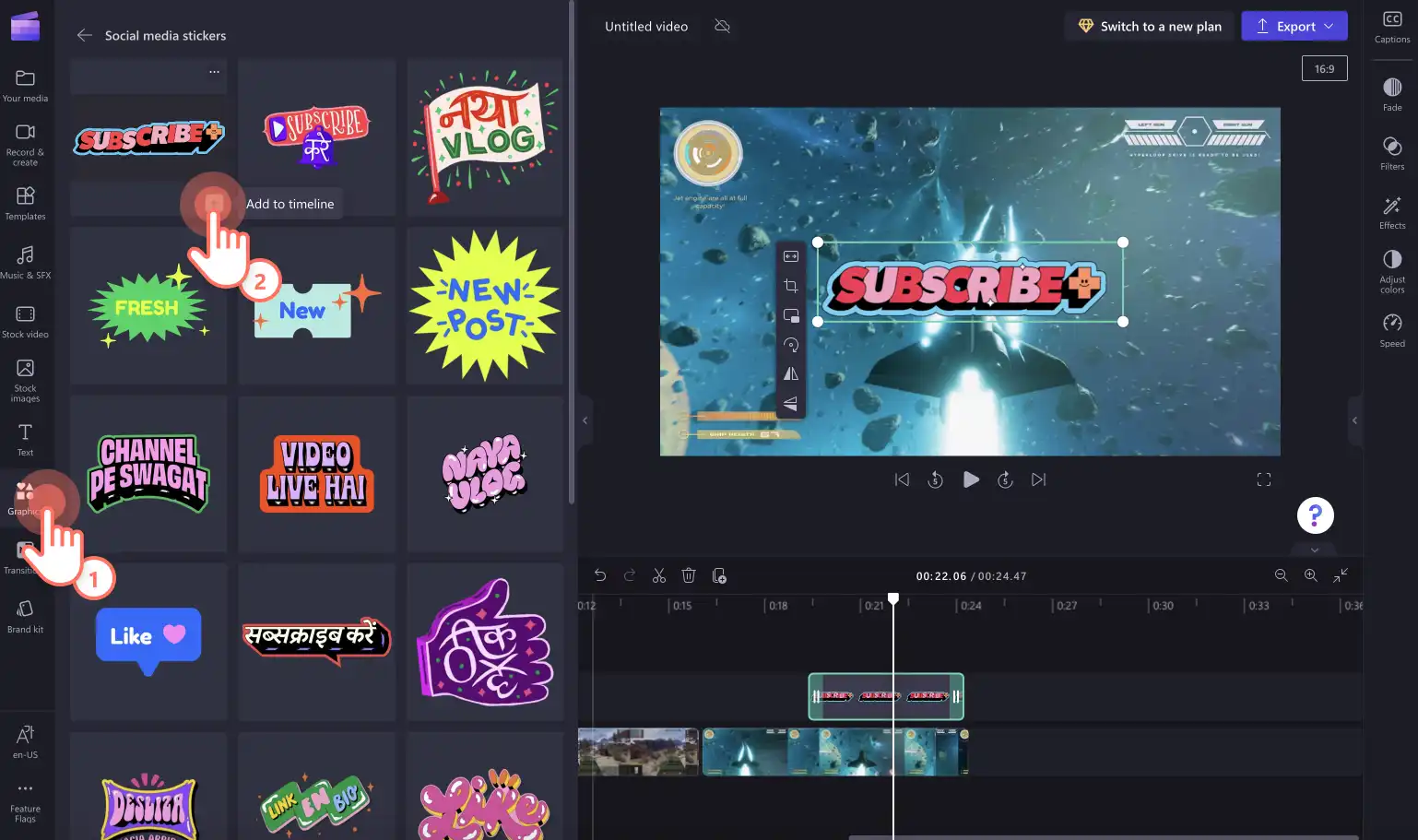
Task: Split clip with the scissors icon
Action: click(x=658, y=575)
